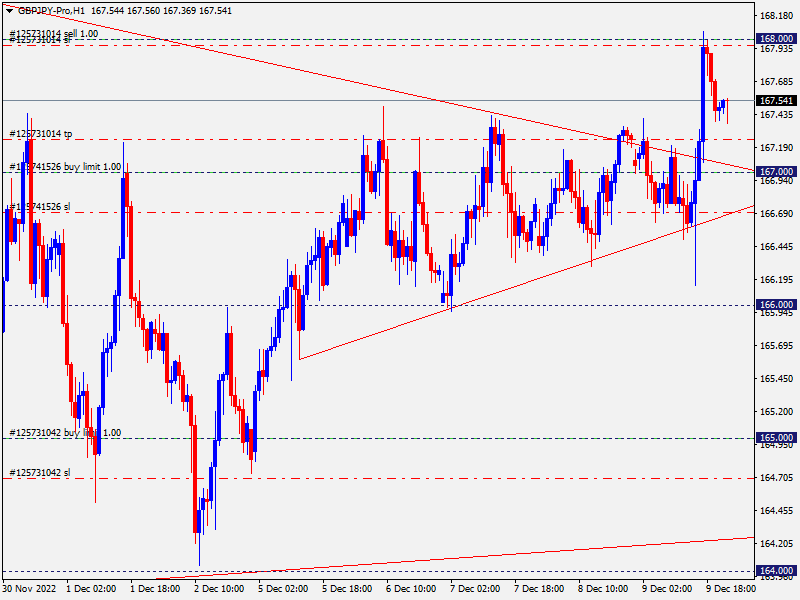800x600 pixels.
Task: Click the 5 Dec 18:00 time label
Action: 347,588
